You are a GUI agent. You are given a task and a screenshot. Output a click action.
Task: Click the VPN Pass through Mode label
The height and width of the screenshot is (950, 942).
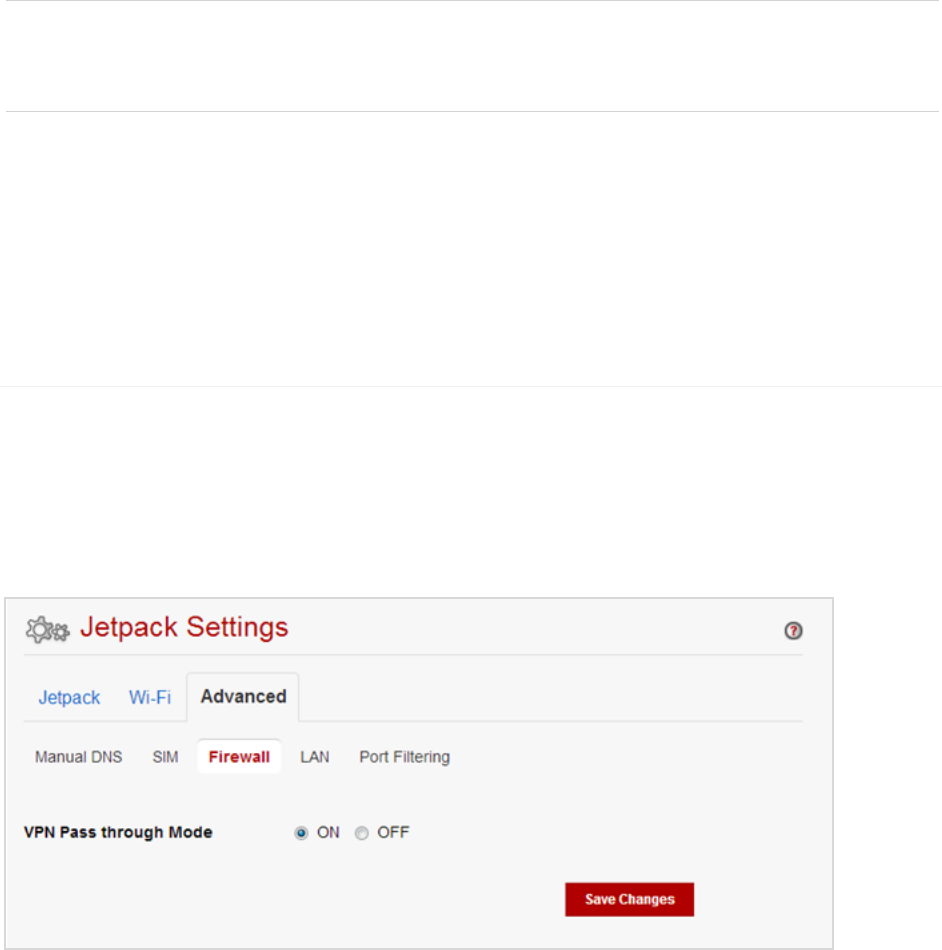(x=118, y=832)
